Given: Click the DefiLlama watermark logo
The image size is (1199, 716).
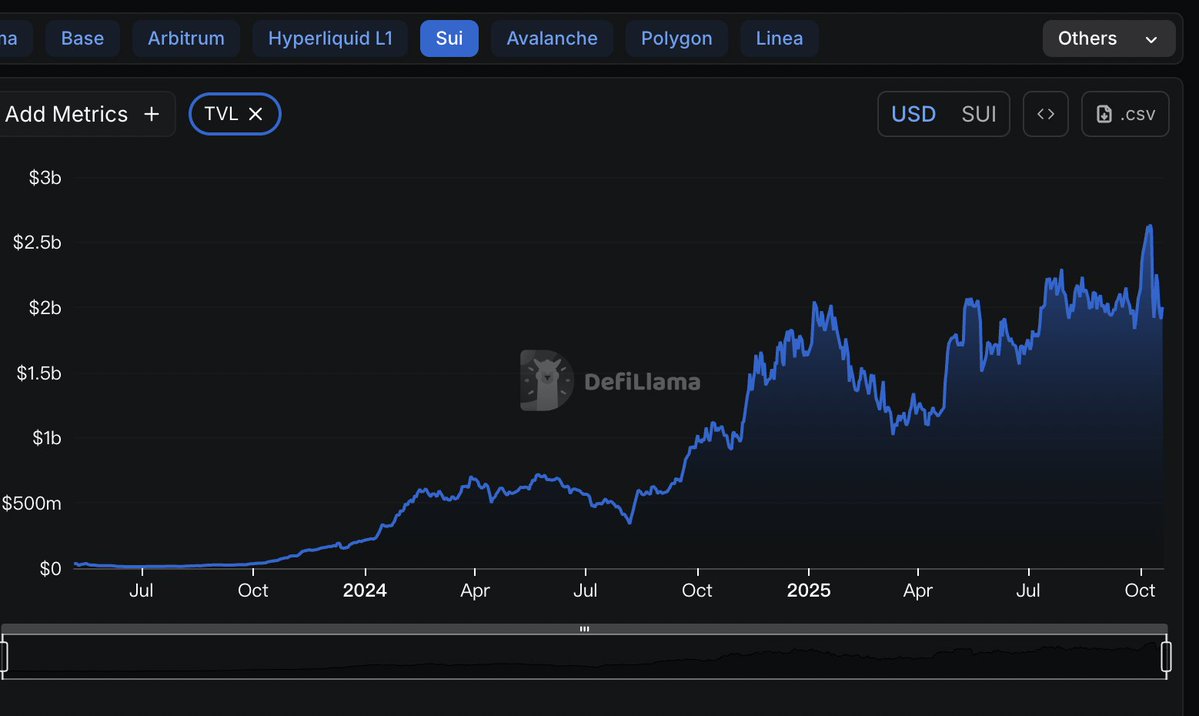Looking at the screenshot, I should coord(546,381).
